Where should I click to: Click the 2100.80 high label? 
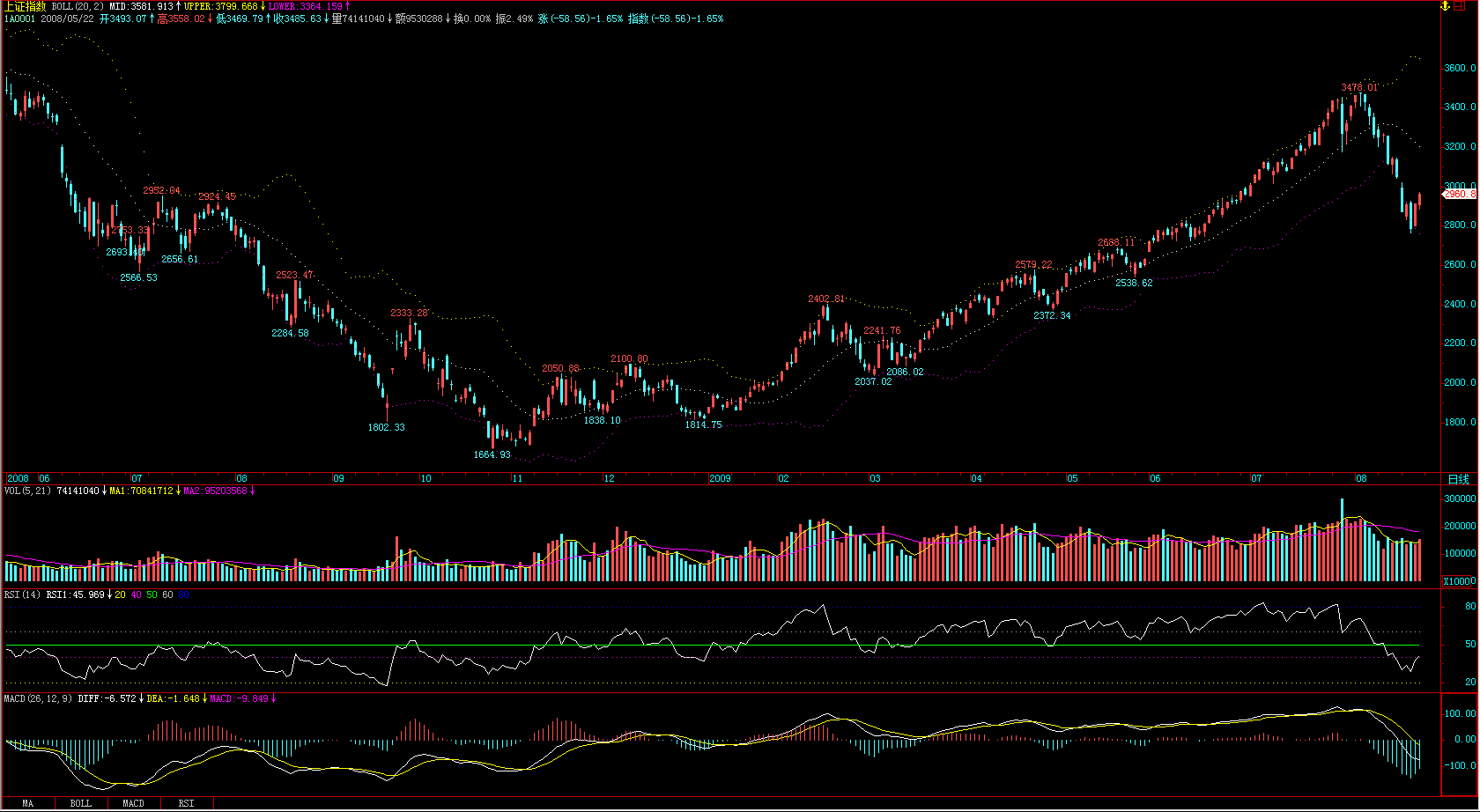coord(630,359)
